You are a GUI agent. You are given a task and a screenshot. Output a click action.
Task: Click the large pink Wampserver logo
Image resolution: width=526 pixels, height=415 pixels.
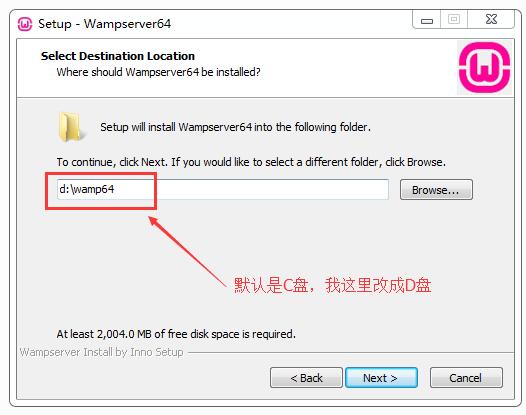(x=484, y=67)
